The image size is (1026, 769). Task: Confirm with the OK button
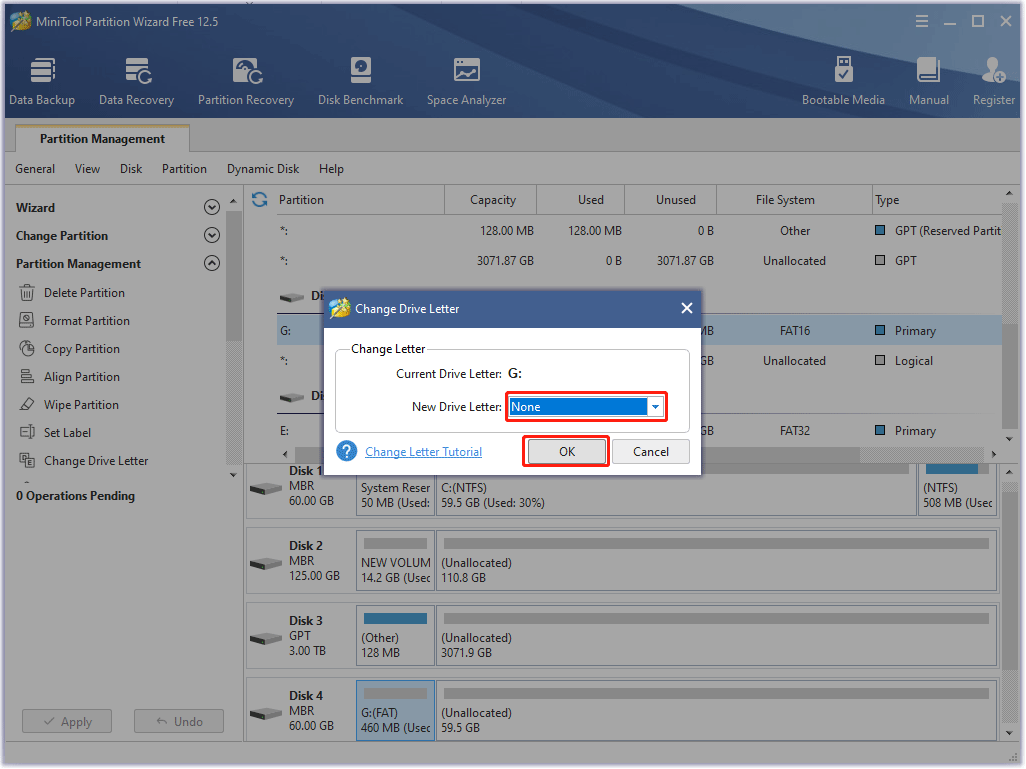[566, 451]
